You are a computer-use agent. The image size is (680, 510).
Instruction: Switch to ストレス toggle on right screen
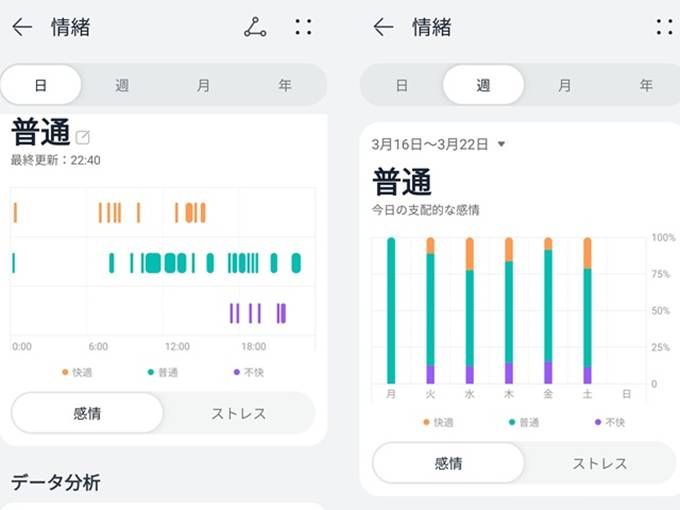pyautogui.click(x=599, y=463)
